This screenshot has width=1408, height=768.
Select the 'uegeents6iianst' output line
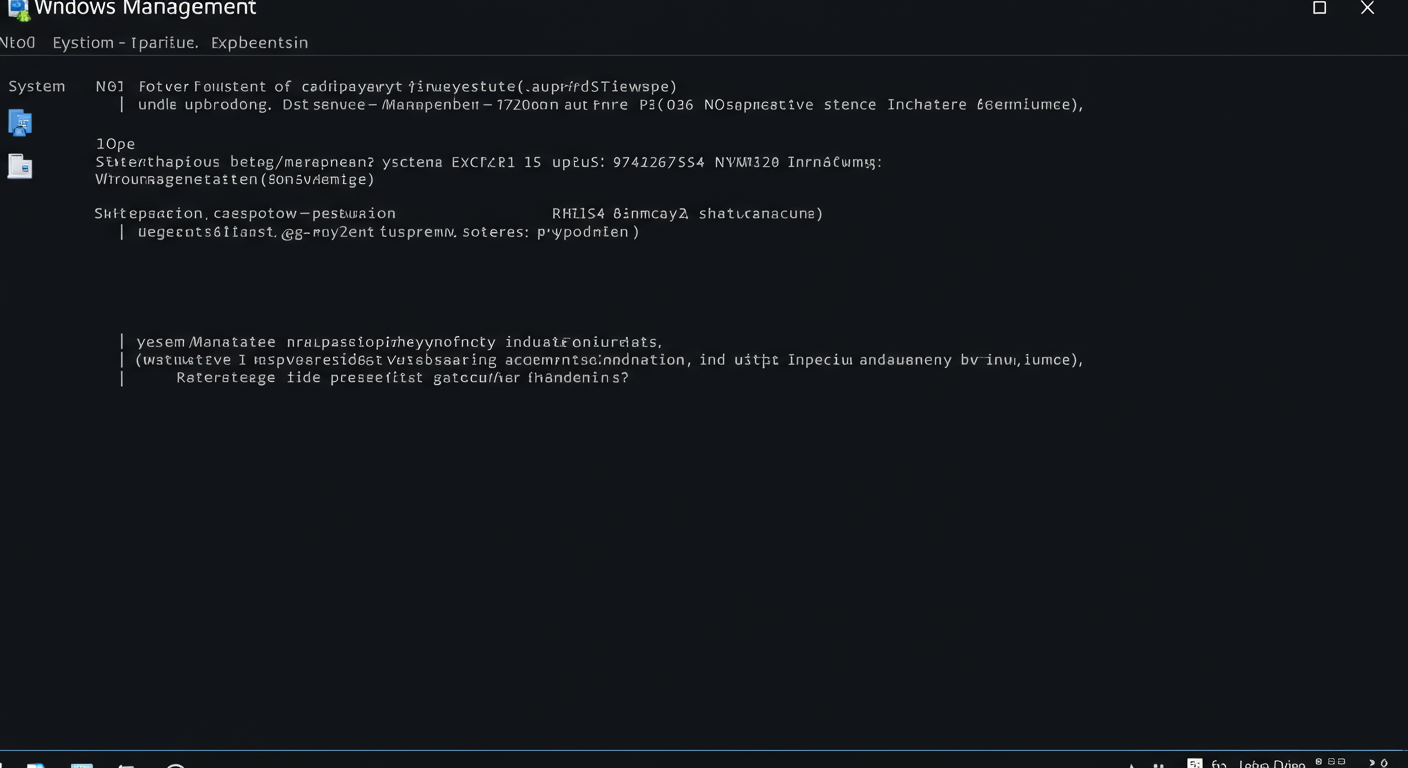[388, 232]
